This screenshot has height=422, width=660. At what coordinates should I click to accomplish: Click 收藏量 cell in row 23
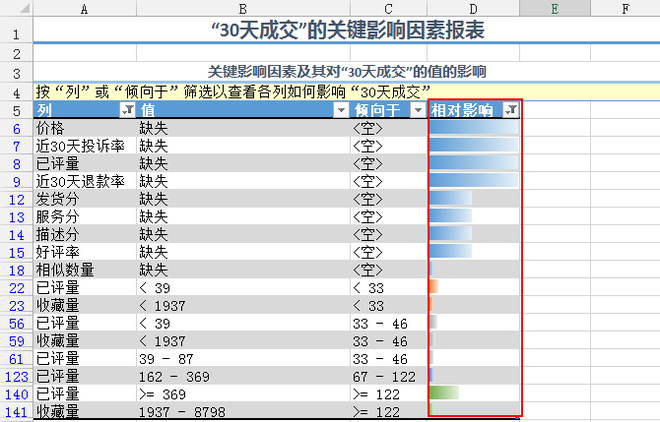tap(85, 305)
